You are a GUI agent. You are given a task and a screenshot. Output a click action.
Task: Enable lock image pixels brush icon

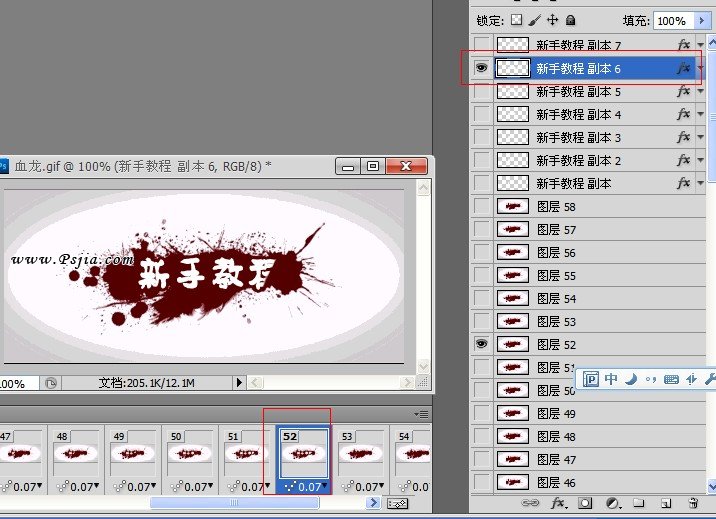tap(534, 20)
